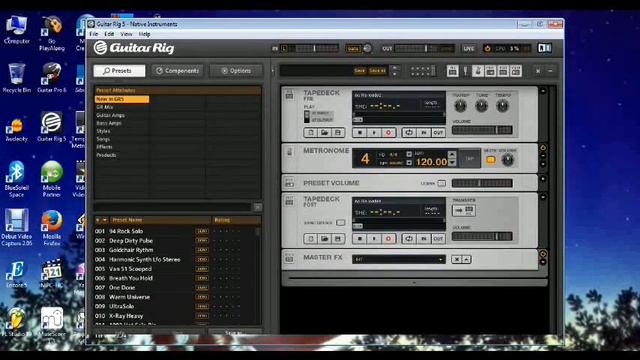
Task: Increase the metronome BPM with up arrow
Action: point(452,155)
